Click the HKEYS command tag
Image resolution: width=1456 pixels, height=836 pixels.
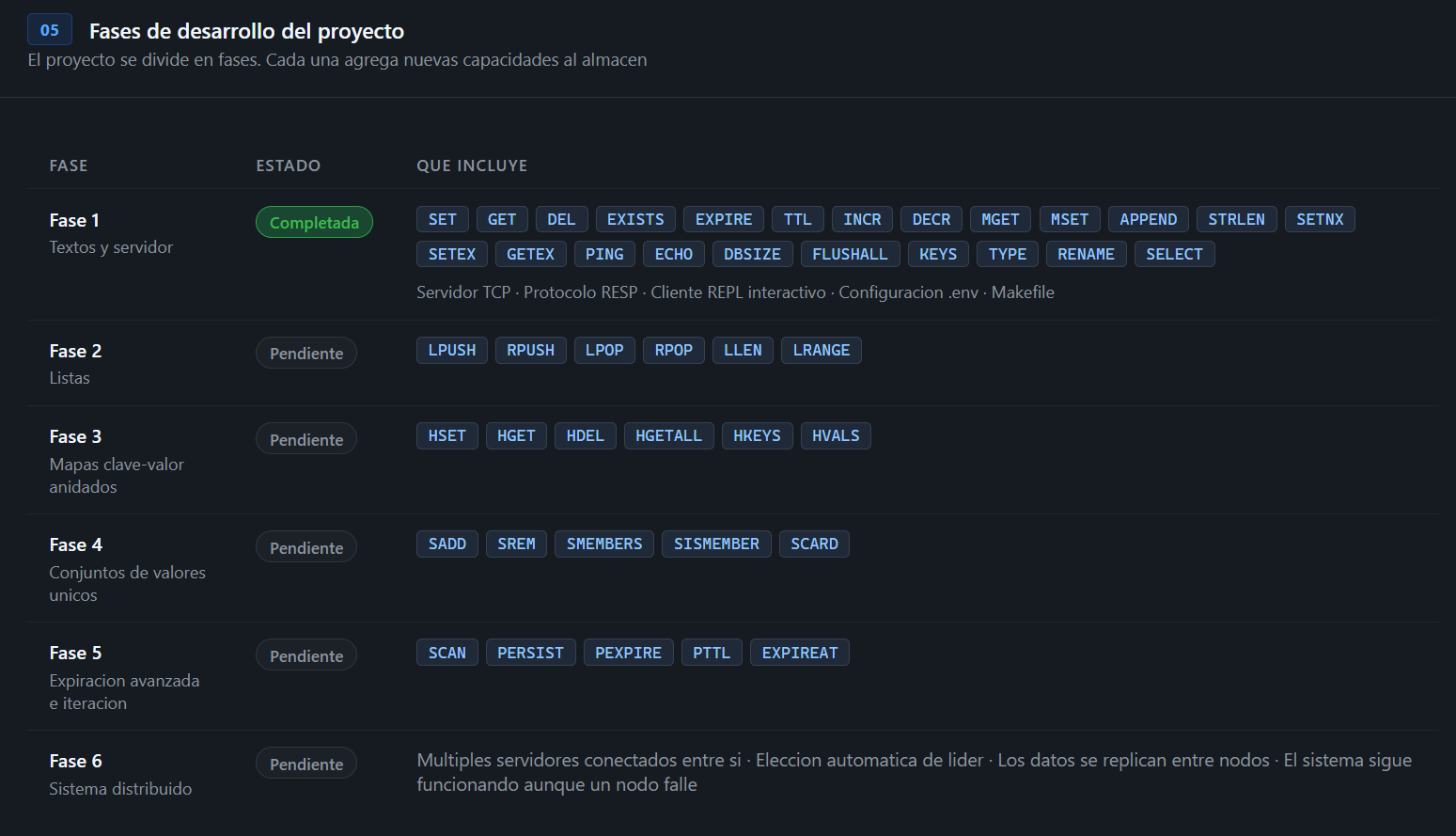pos(758,435)
